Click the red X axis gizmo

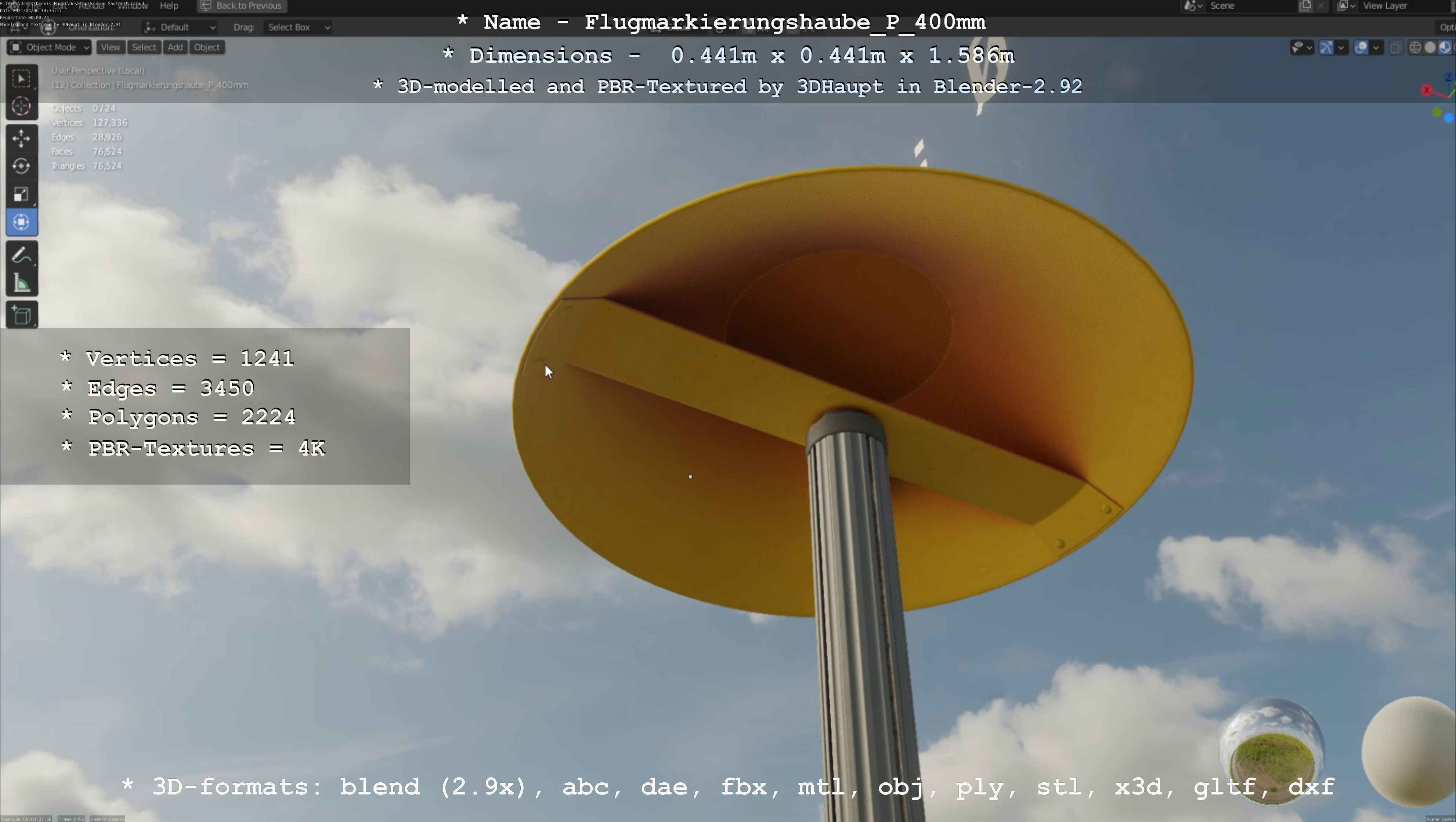pos(1427,90)
